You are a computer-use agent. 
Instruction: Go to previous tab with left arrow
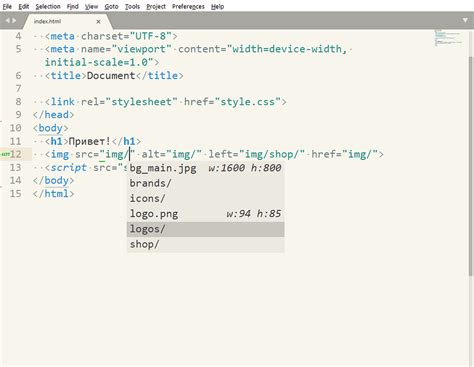(x=7, y=21)
